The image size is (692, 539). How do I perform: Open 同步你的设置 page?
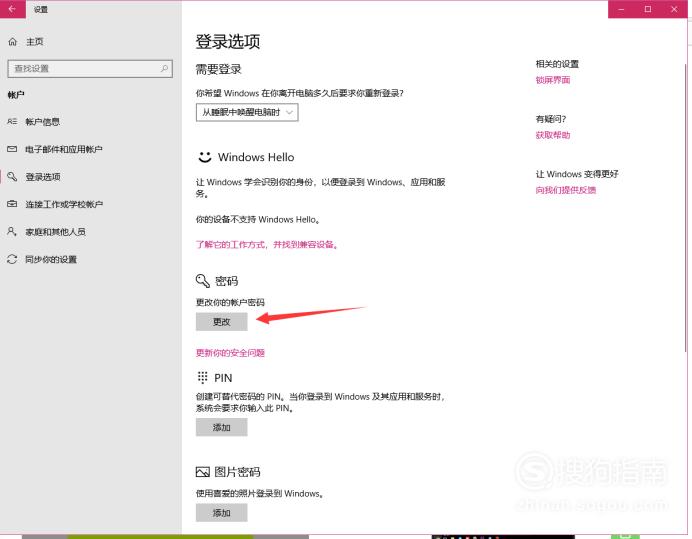click(51, 260)
